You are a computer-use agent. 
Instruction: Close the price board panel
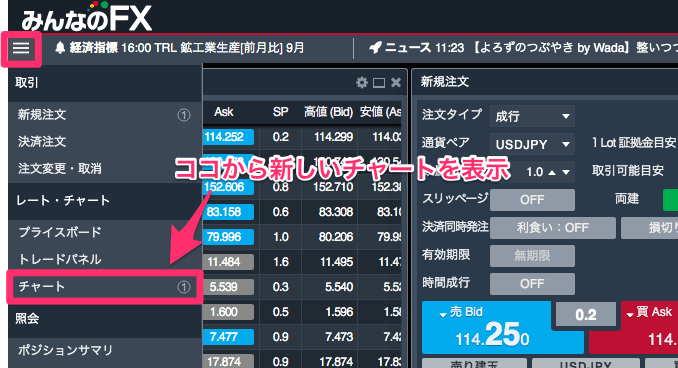(396, 82)
